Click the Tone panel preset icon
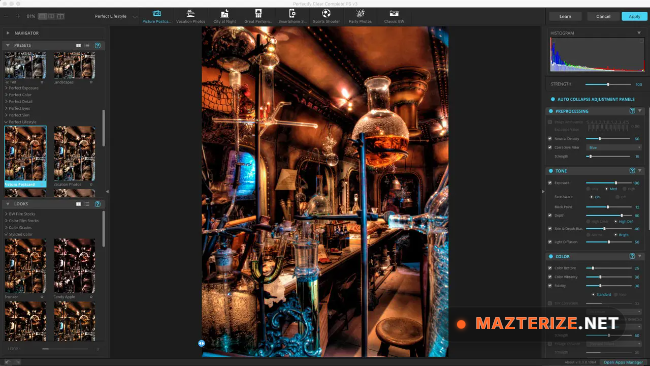The width and height of the screenshot is (650, 366). pyautogui.click(x=632, y=171)
